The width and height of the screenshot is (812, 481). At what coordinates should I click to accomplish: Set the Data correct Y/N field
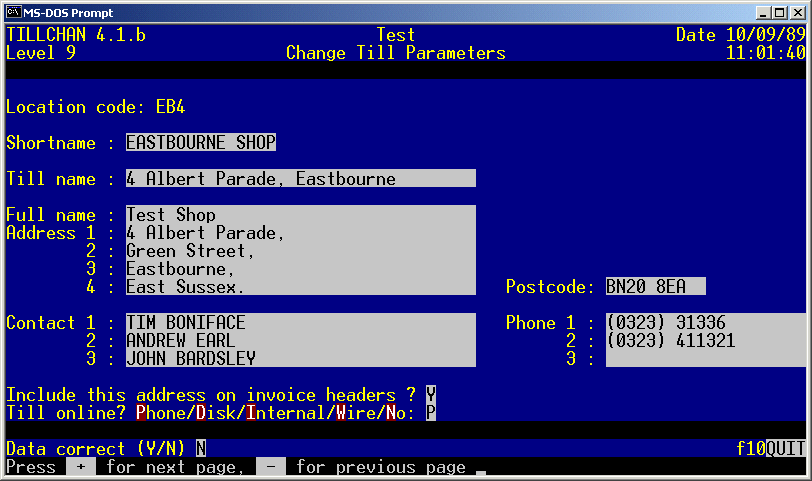point(201,449)
